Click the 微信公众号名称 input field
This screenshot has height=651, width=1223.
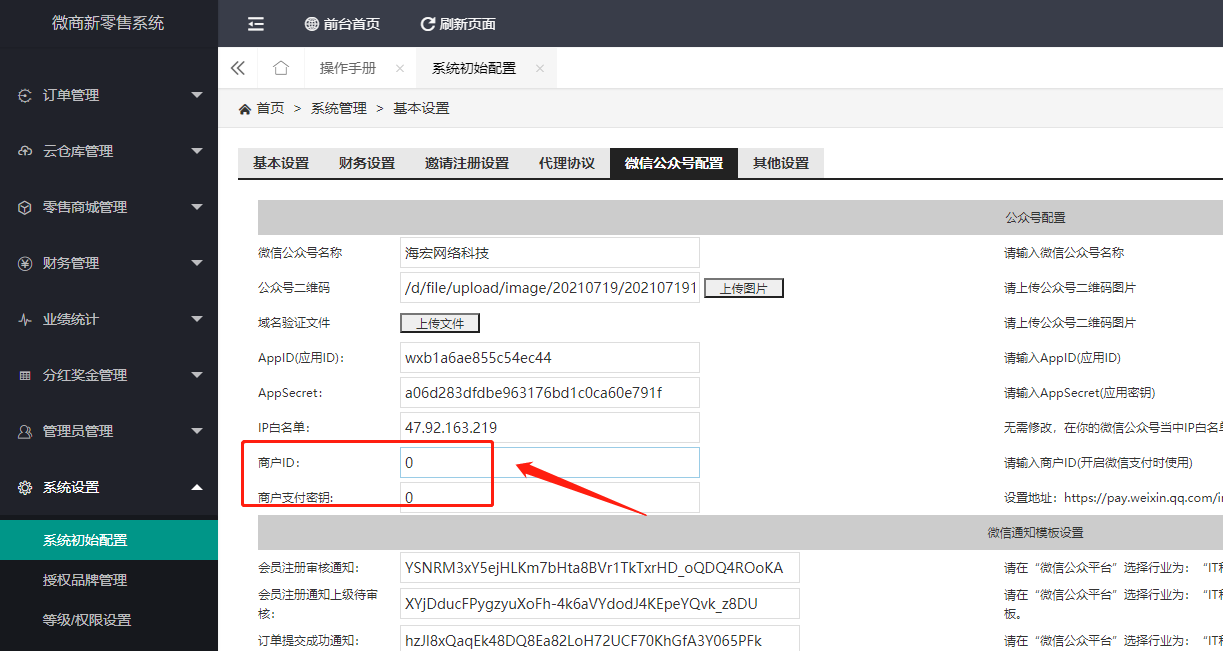(550, 253)
